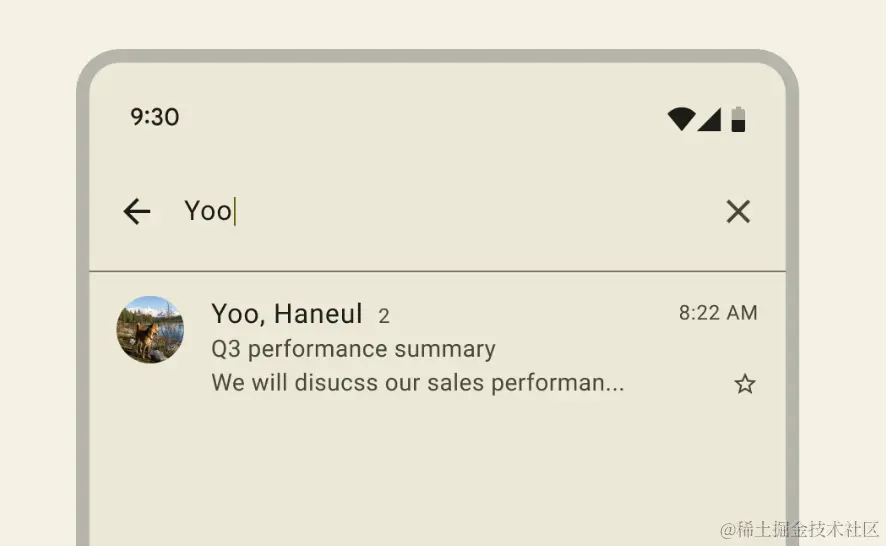
Task: Tap the back arrow in search bar
Action: (x=137, y=211)
